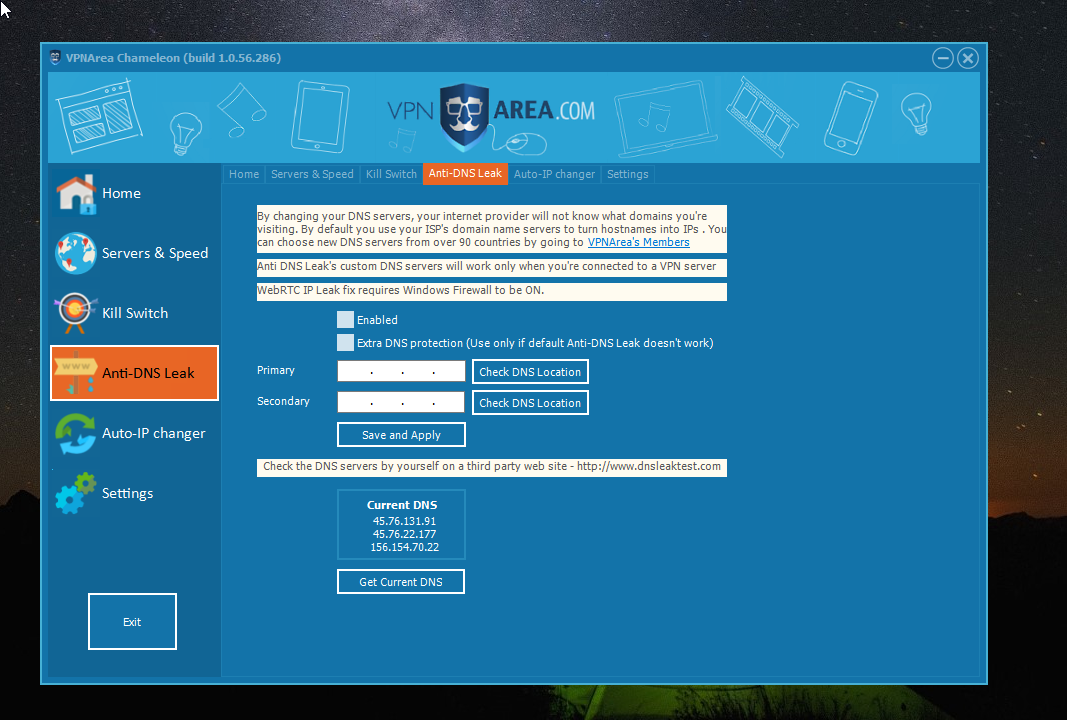The height and width of the screenshot is (720, 1067).
Task: Click the WebRTC IP Leak firewall notice
Action: coord(492,291)
